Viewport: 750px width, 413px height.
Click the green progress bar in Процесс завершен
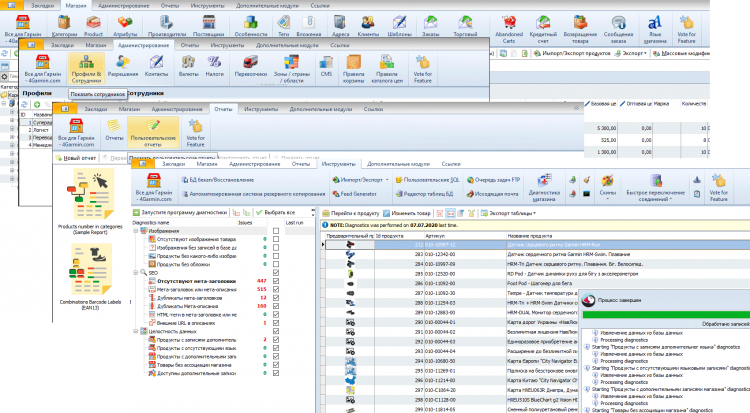tap(666, 314)
